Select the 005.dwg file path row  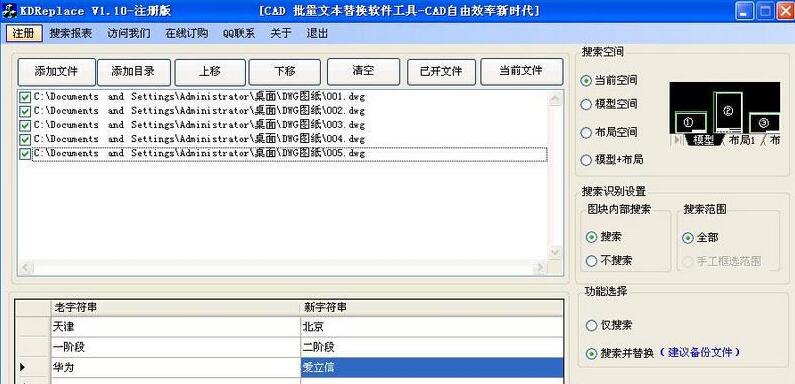click(290, 154)
